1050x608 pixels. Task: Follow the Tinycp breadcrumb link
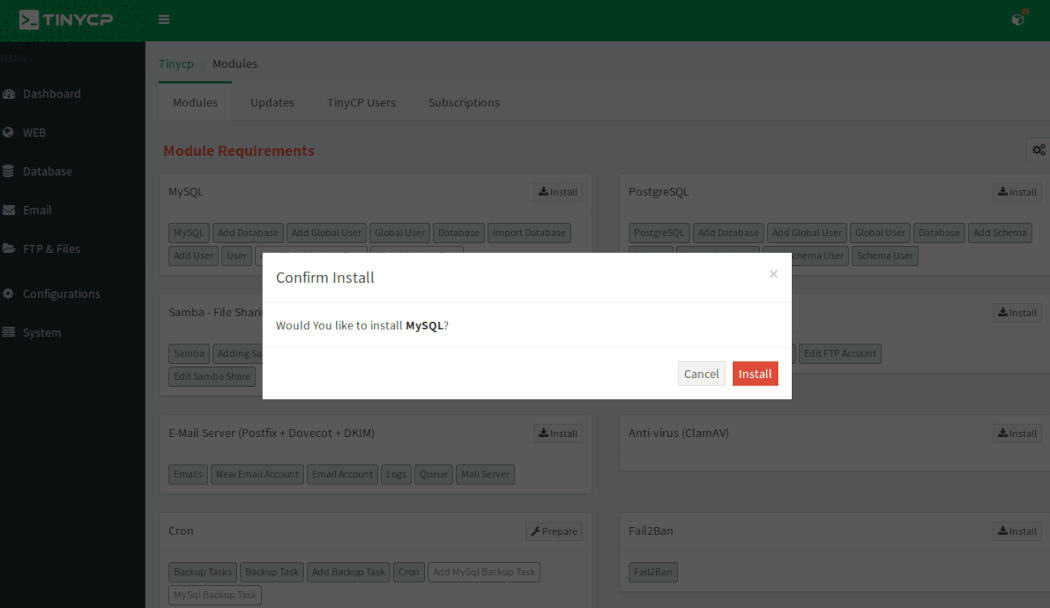coord(176,64)
